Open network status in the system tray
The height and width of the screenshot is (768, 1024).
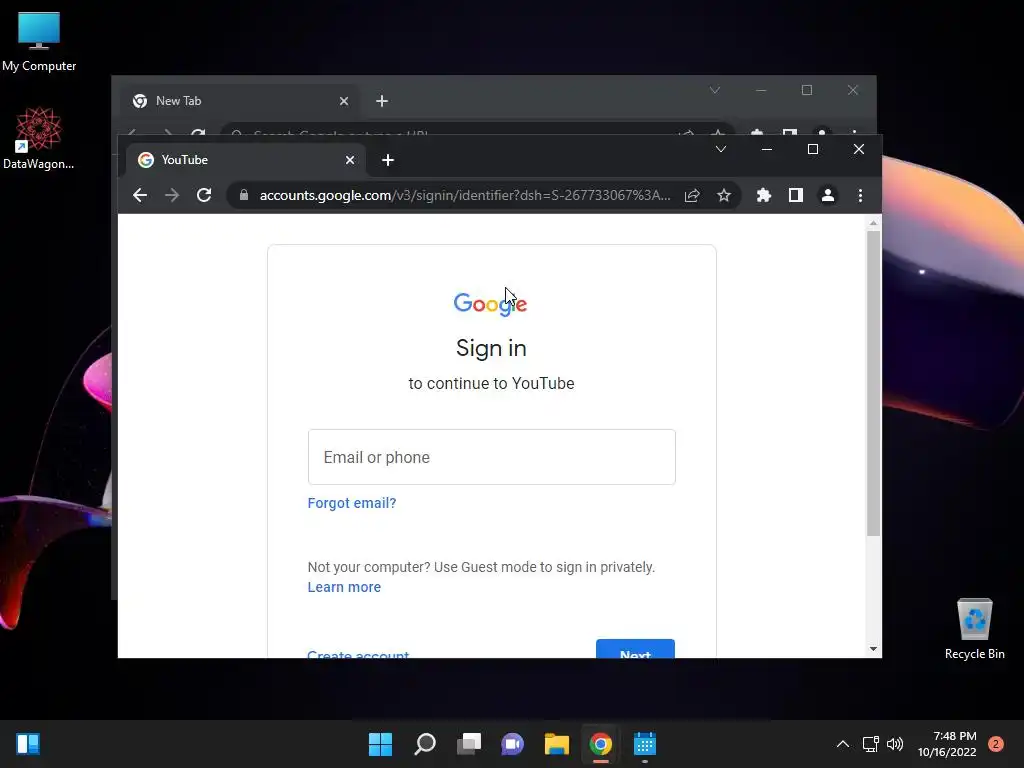(871, 744)
